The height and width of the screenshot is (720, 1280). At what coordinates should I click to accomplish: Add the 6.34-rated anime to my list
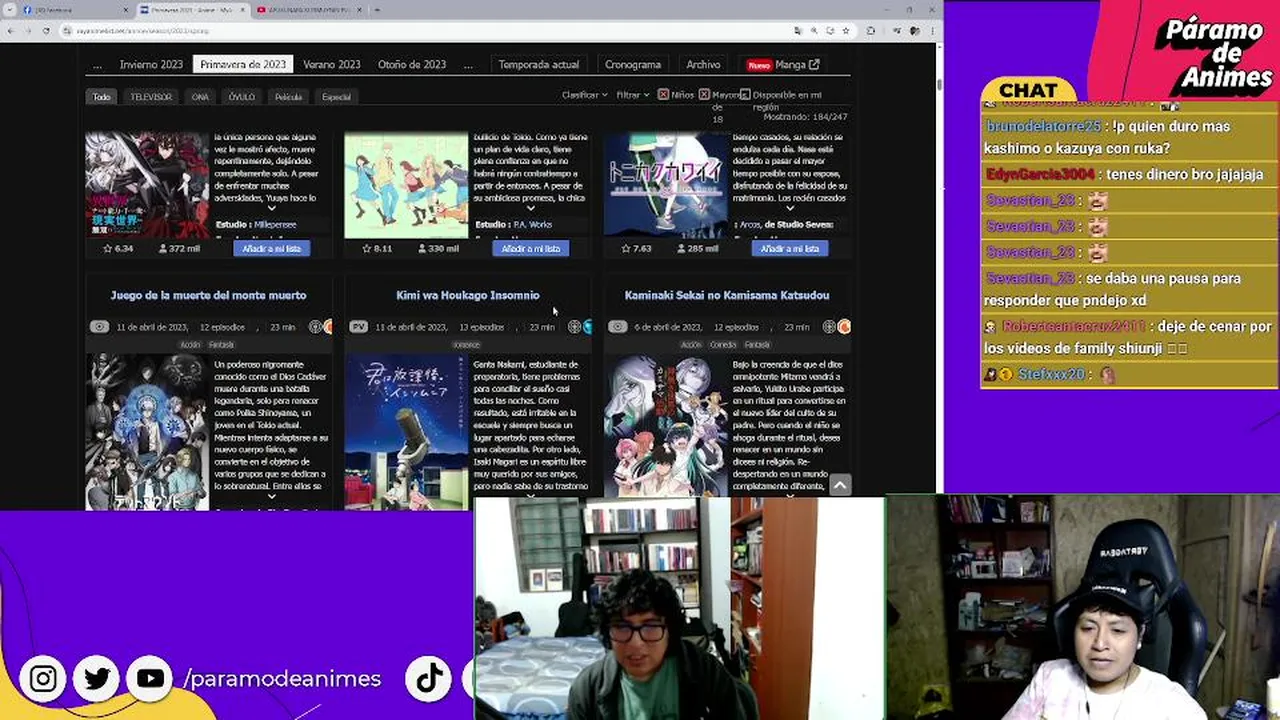pos(272,248)
